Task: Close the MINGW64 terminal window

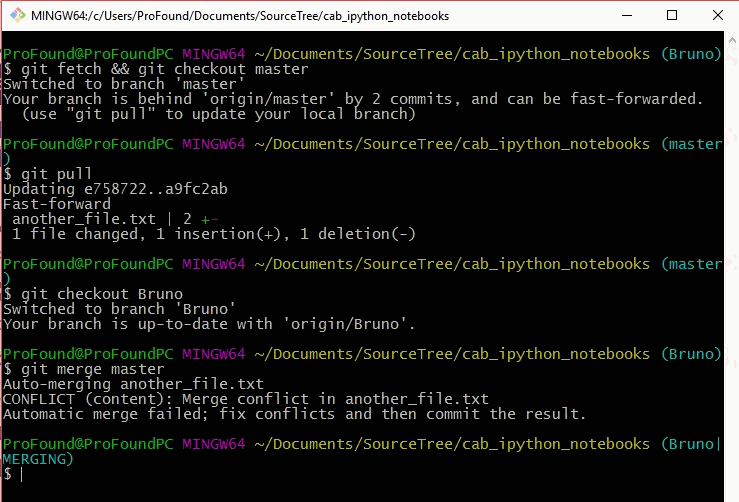Action: pyautogui.click(x=714, y=16)
